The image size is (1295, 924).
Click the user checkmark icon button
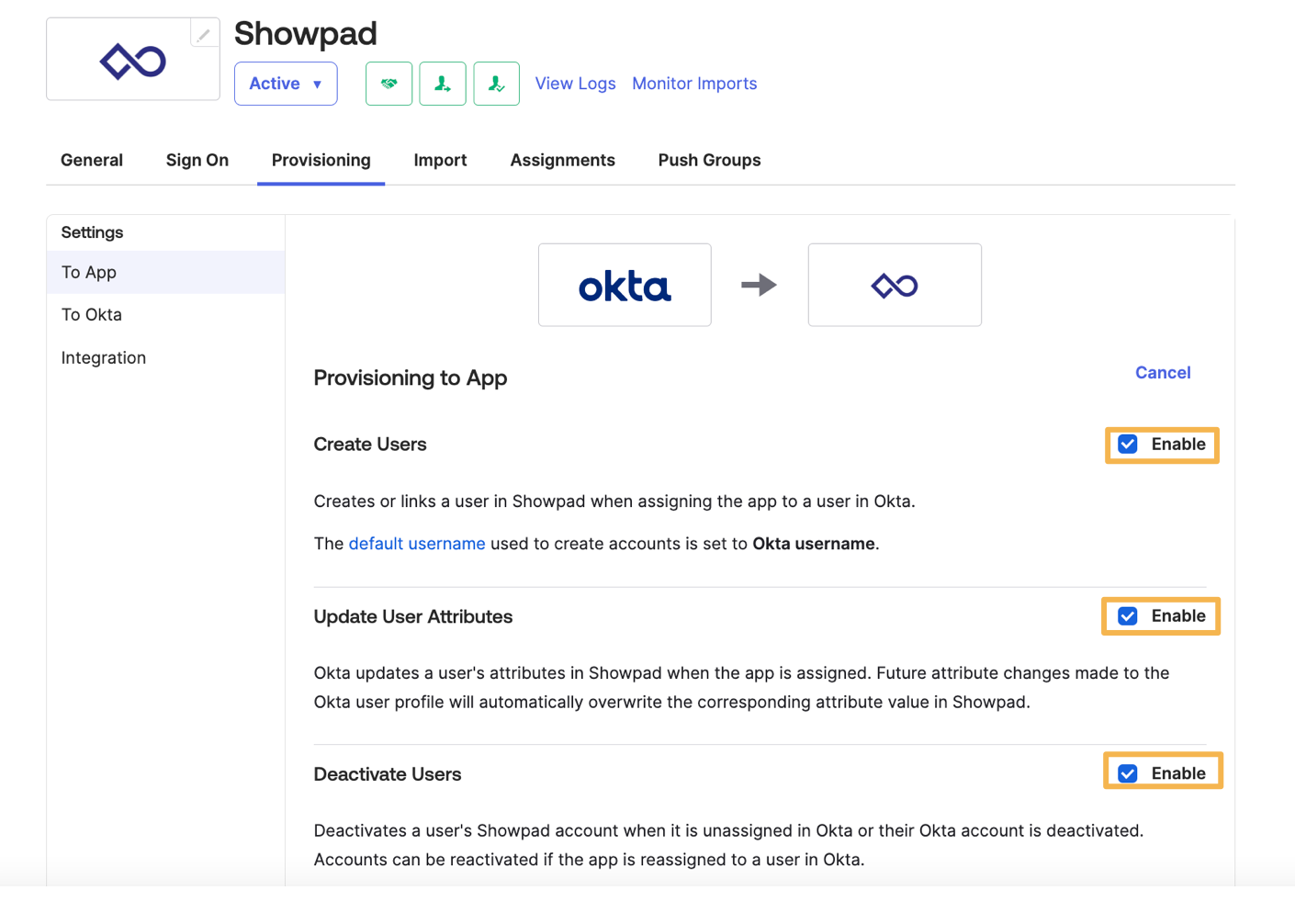[497, 84]
